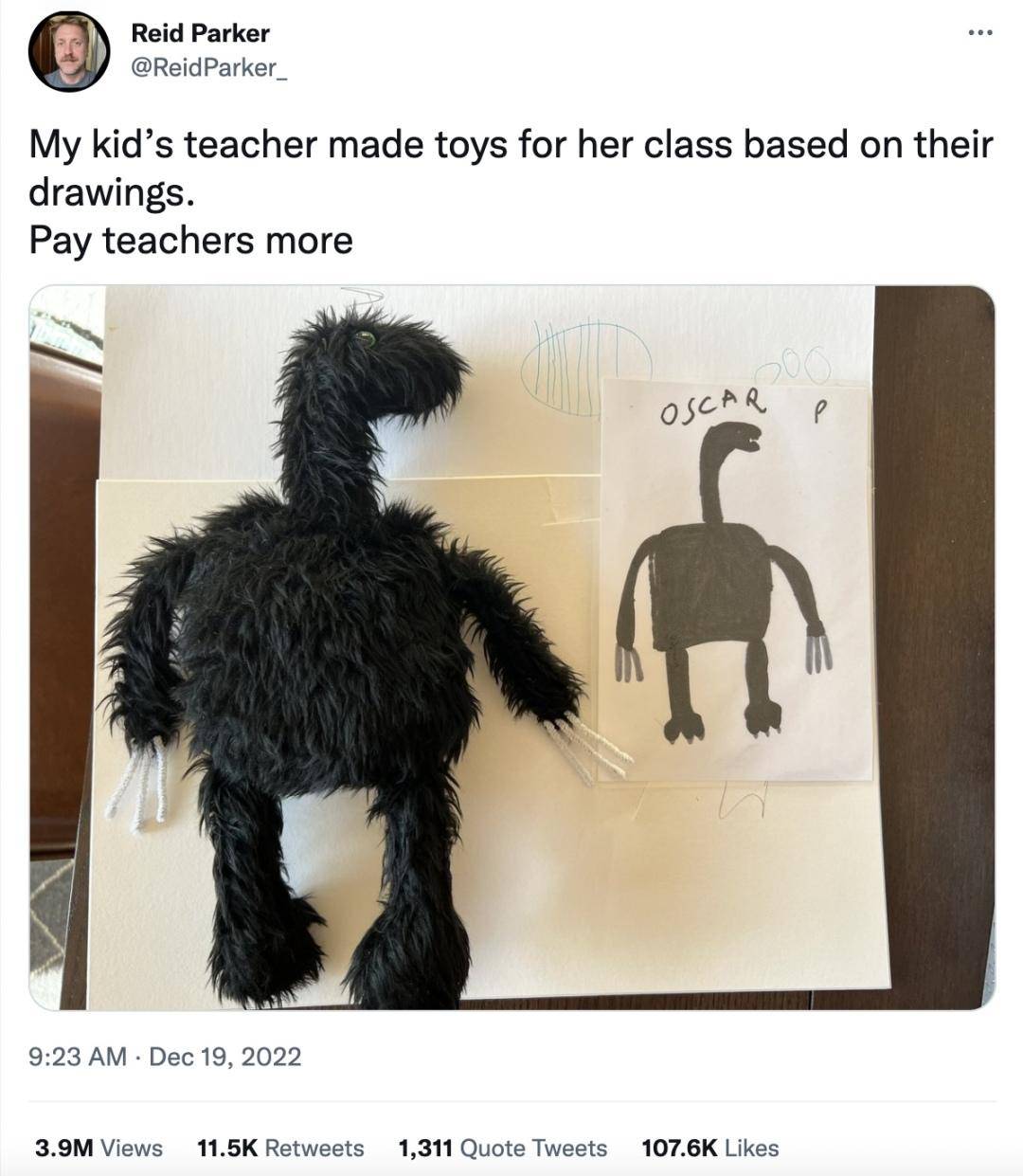This screenshot has height=1176, width=1023.
Task: Click the tweet text about teacher's toys
Action: tap(511, 169)
